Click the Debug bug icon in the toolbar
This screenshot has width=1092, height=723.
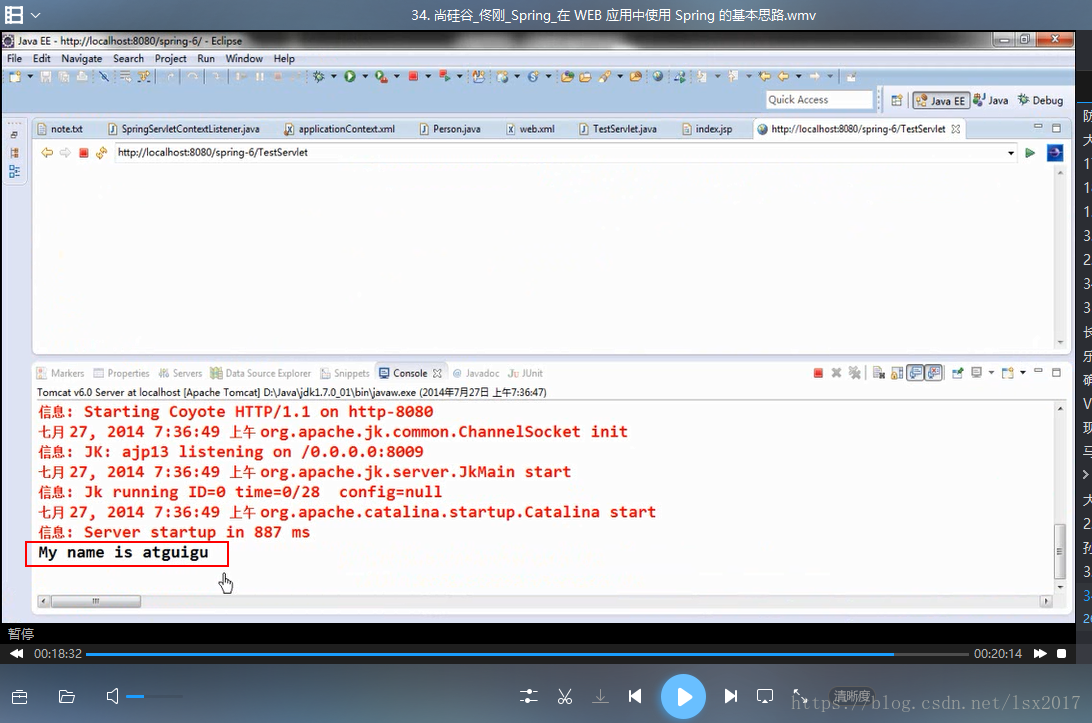pos(319,77)
